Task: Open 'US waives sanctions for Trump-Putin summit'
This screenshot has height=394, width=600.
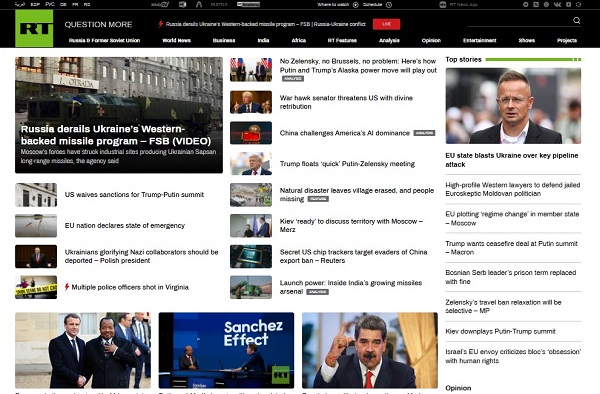Action: click(x=134, y=194)
